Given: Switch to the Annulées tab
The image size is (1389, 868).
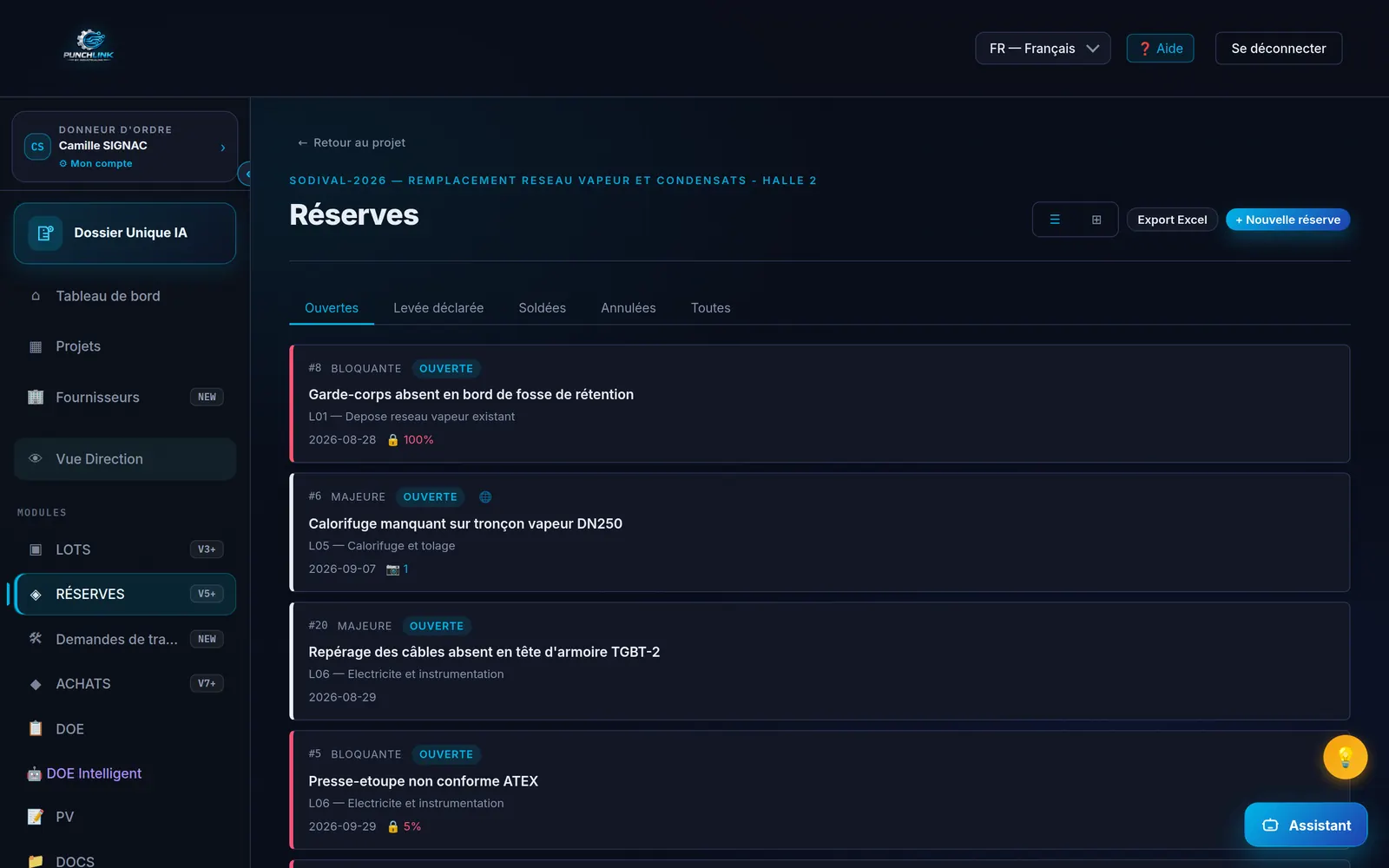Looking at the screenshot, I should coord(629,308).
